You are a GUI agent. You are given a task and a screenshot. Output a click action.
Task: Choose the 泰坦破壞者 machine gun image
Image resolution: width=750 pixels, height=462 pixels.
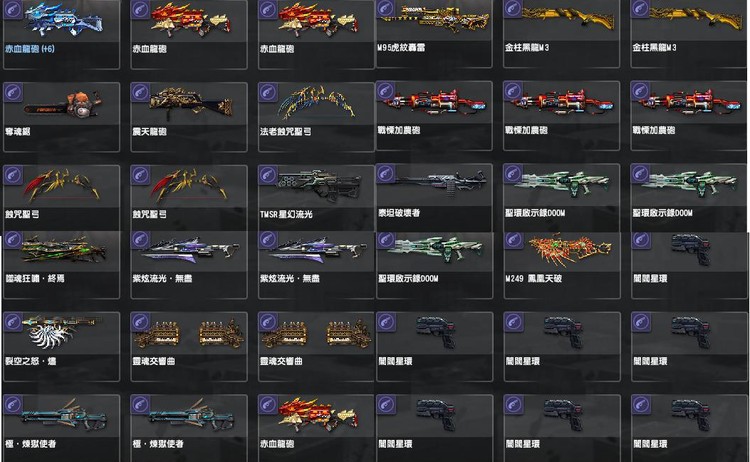441,181
